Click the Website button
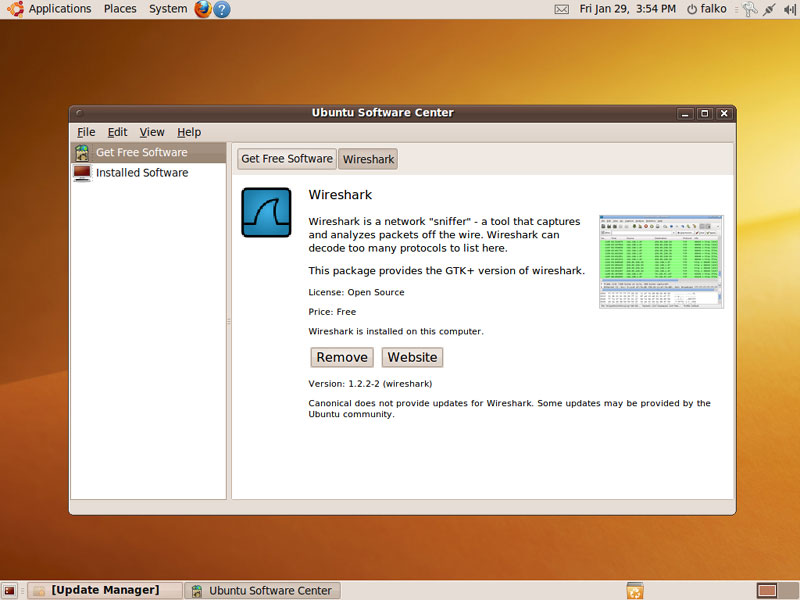 (x=412, y=357)
